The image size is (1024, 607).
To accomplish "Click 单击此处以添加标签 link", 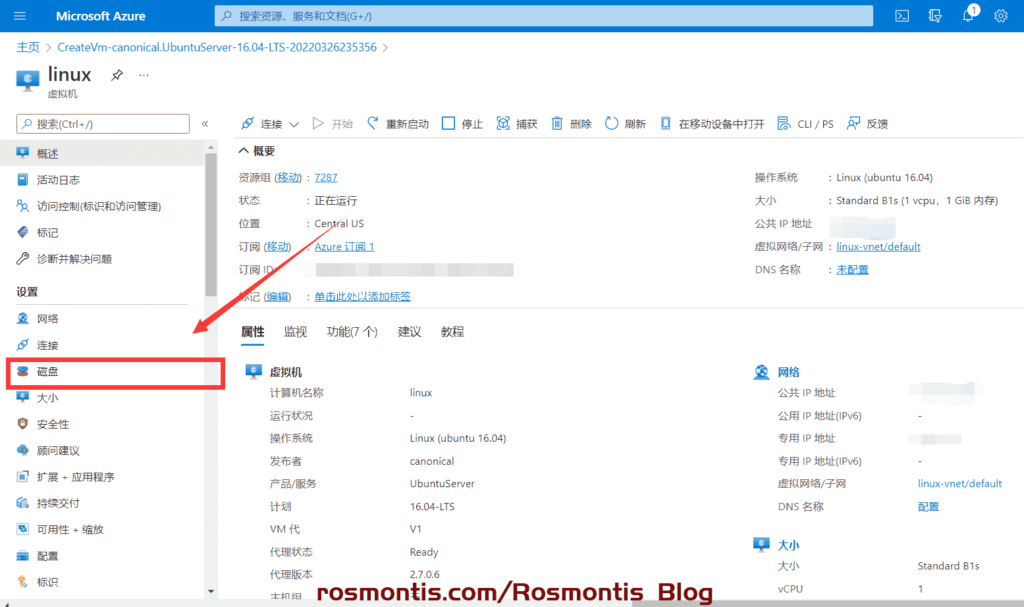I will 362,297.
